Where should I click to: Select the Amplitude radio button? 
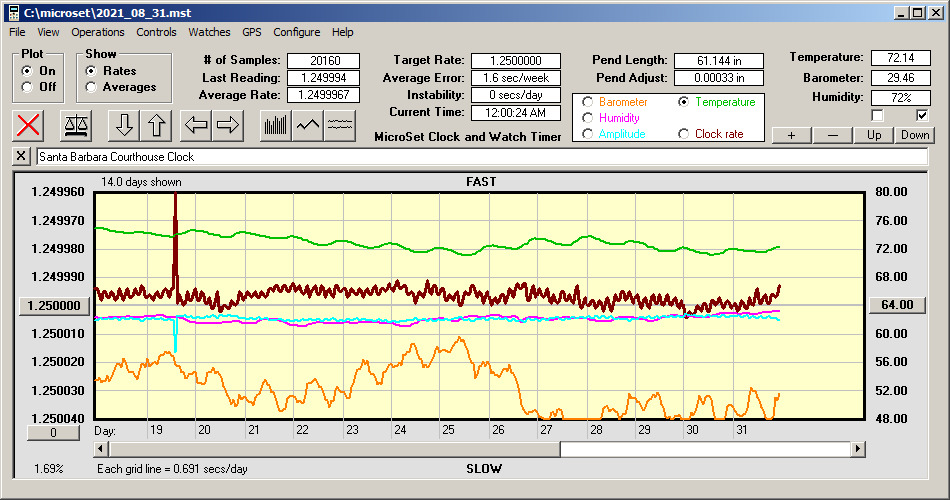pyautogui.click(x=587, y=134)
